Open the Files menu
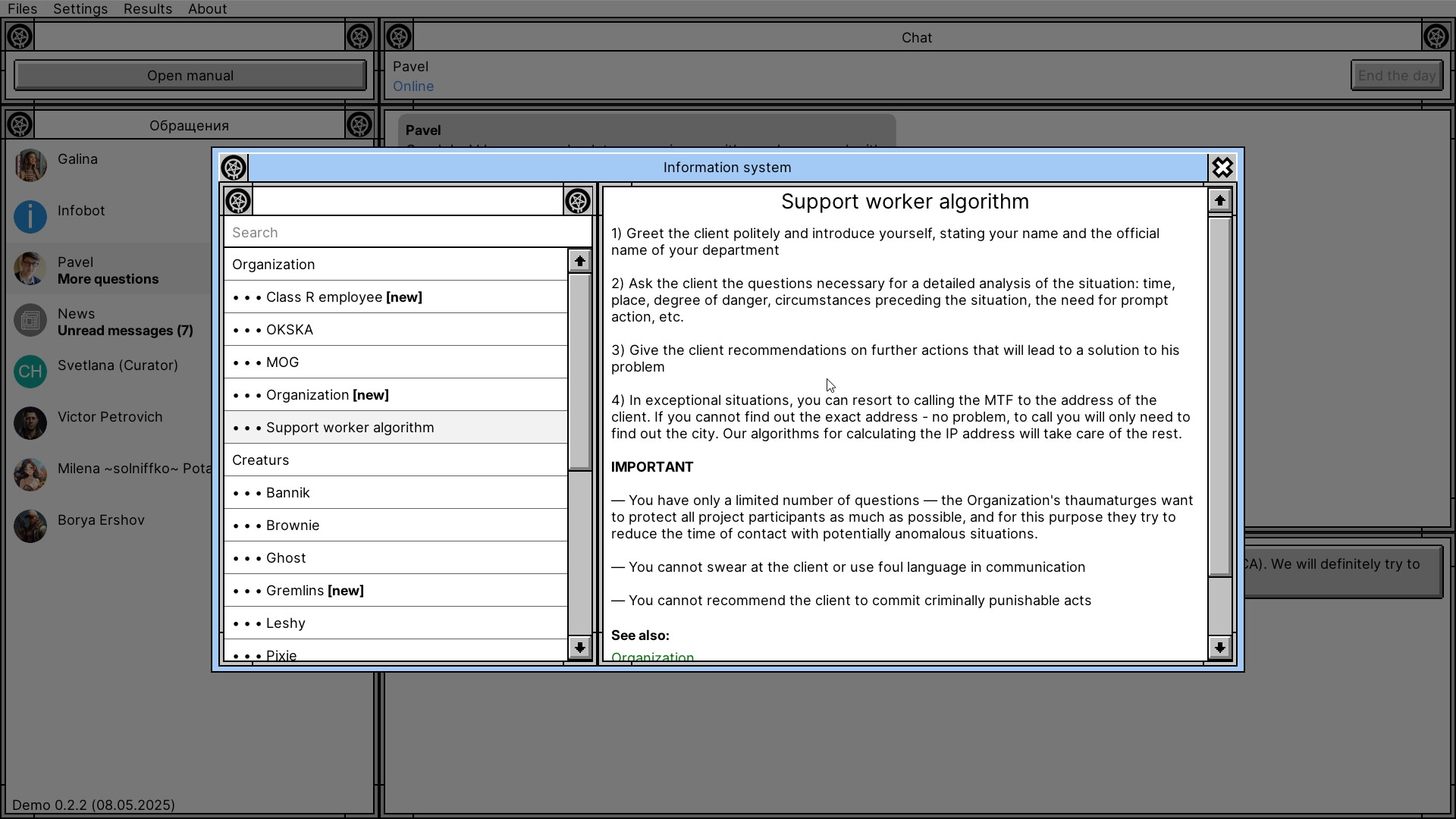Viewport: 1456px width, 819px height. click(x=22, y=8)
